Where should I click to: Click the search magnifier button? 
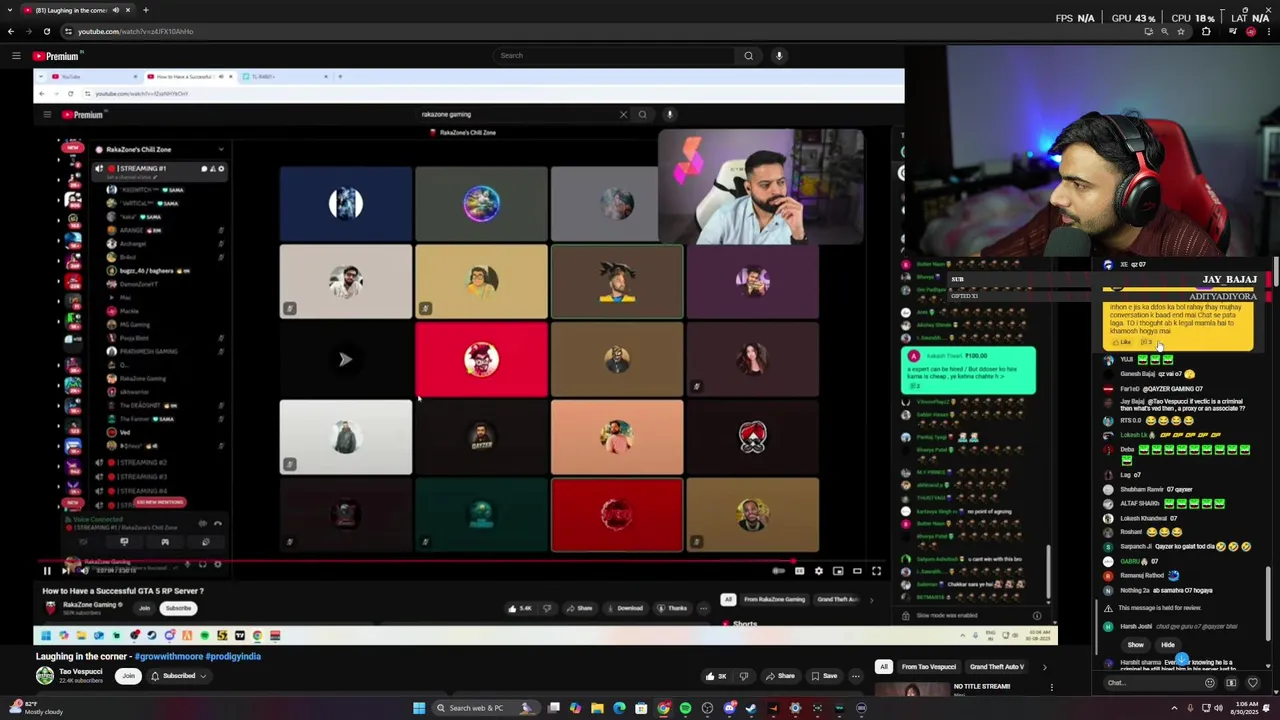[748, 56]
